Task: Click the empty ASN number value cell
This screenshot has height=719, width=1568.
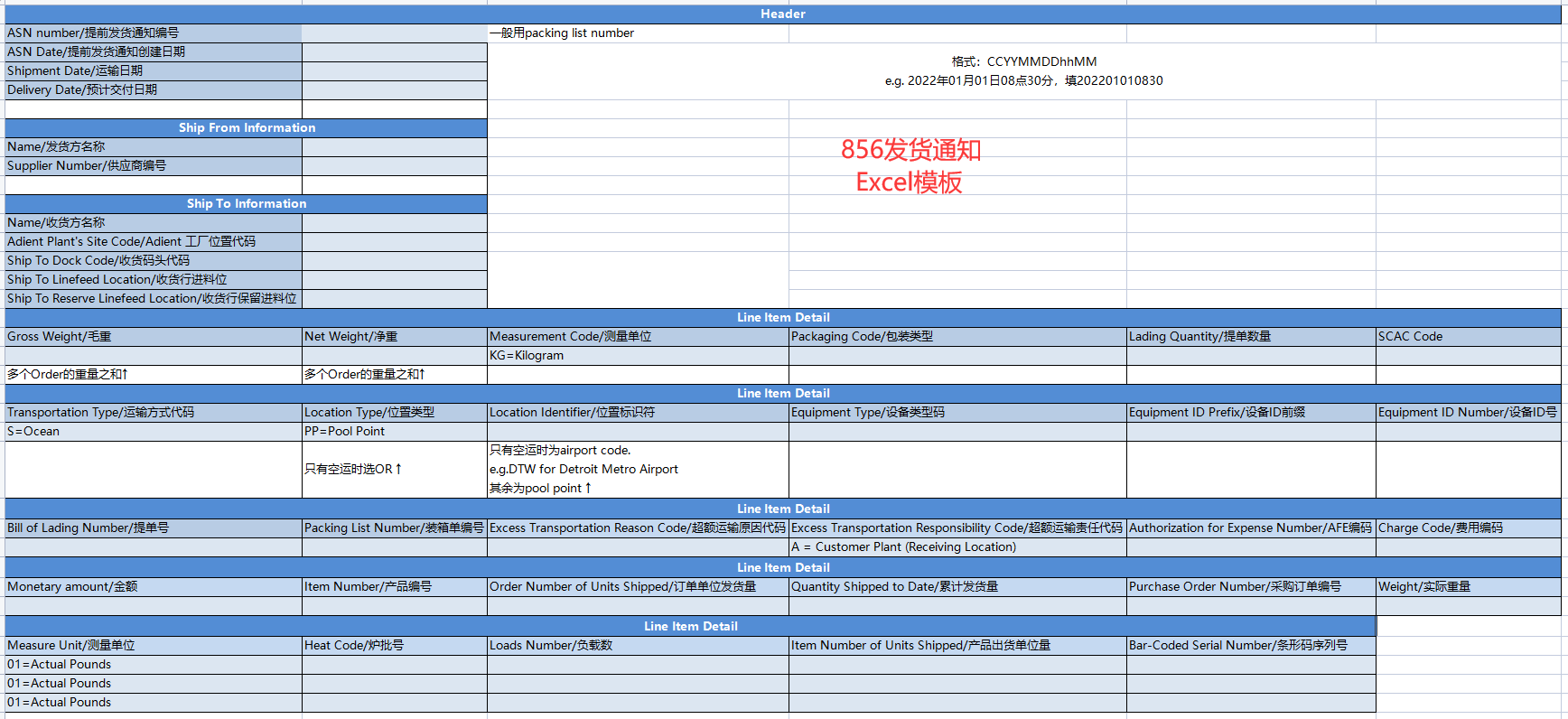Action: [x=394, y=33]
